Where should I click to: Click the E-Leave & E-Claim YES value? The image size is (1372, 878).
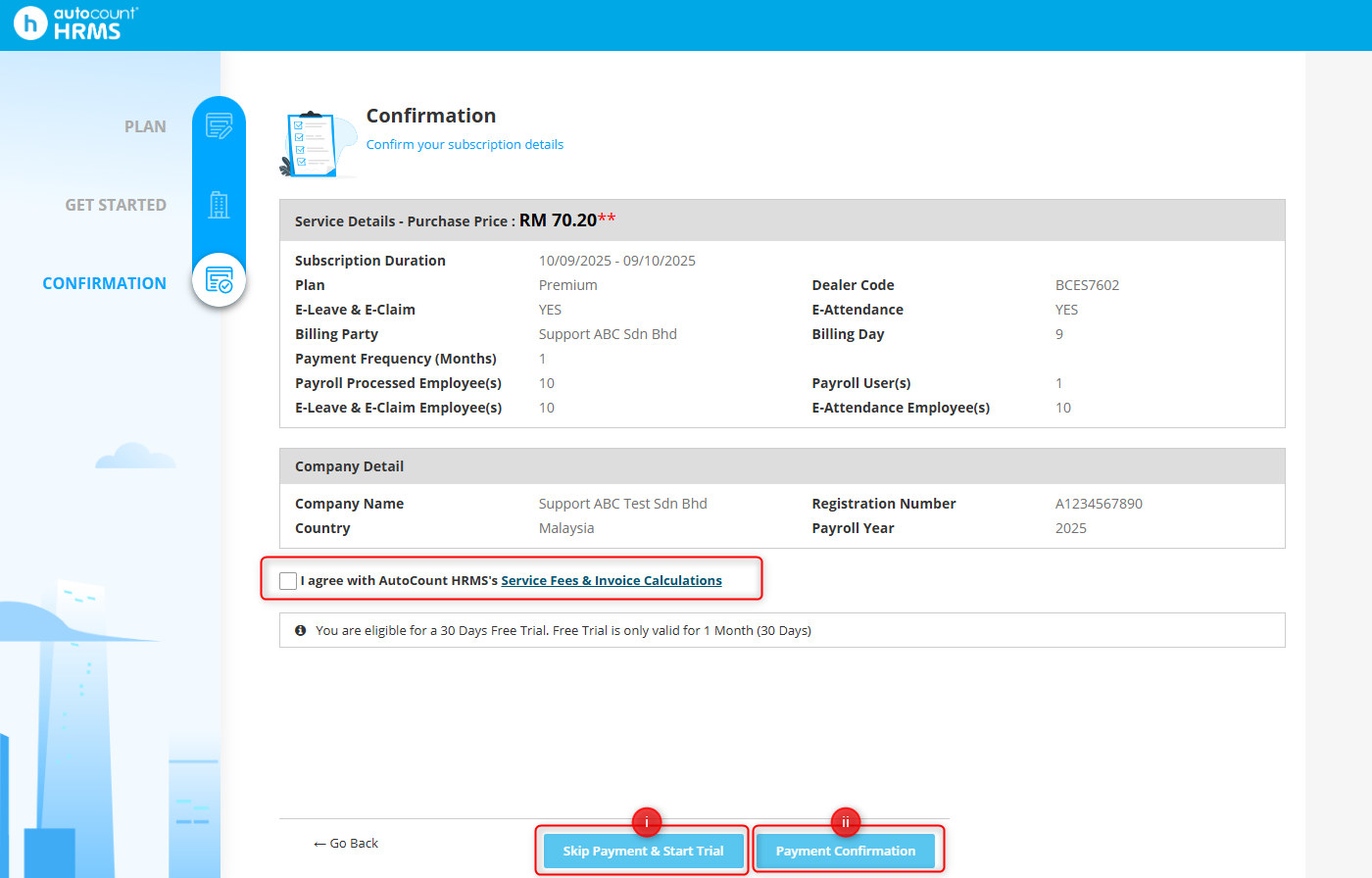pos(550,310)
